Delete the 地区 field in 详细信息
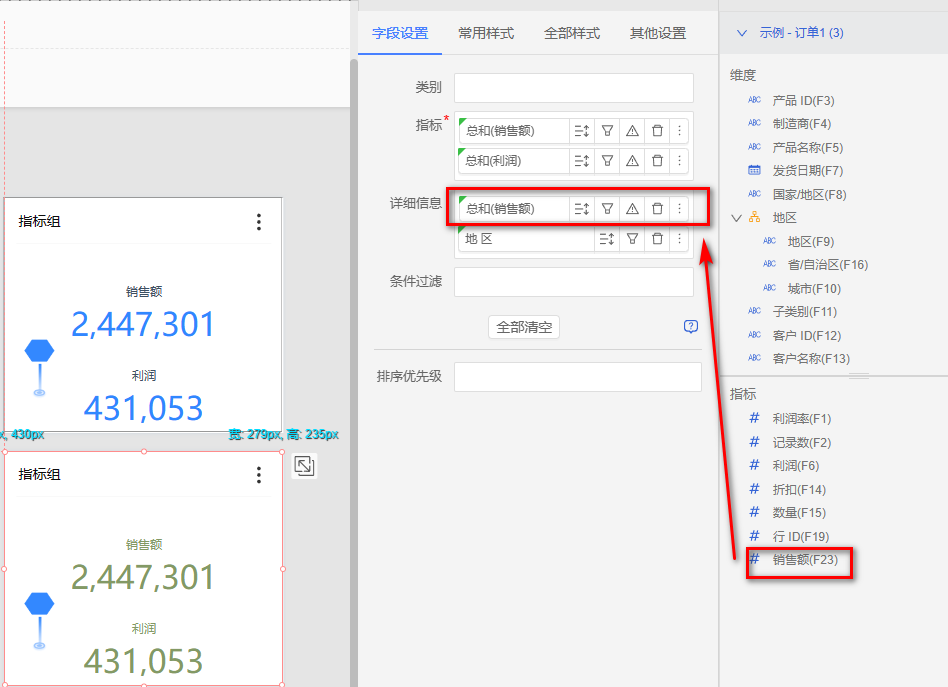The height and width of the screenshot is (687, 948). [657, 239]
